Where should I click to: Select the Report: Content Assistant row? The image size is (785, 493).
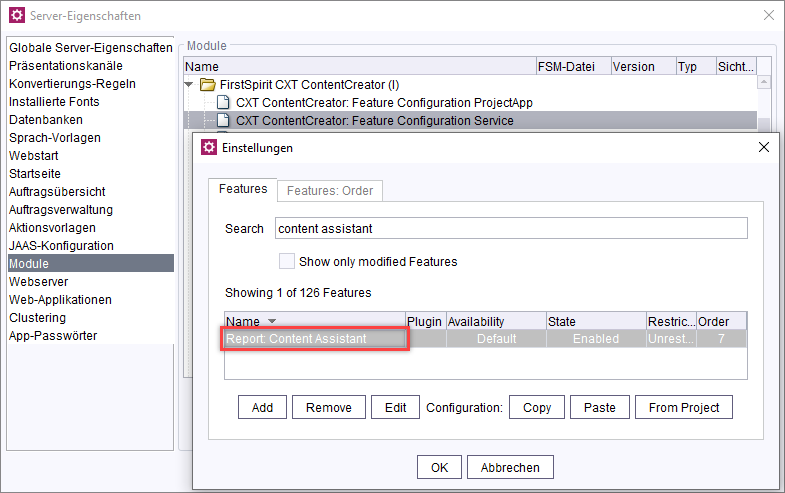[x=485, y=339]
